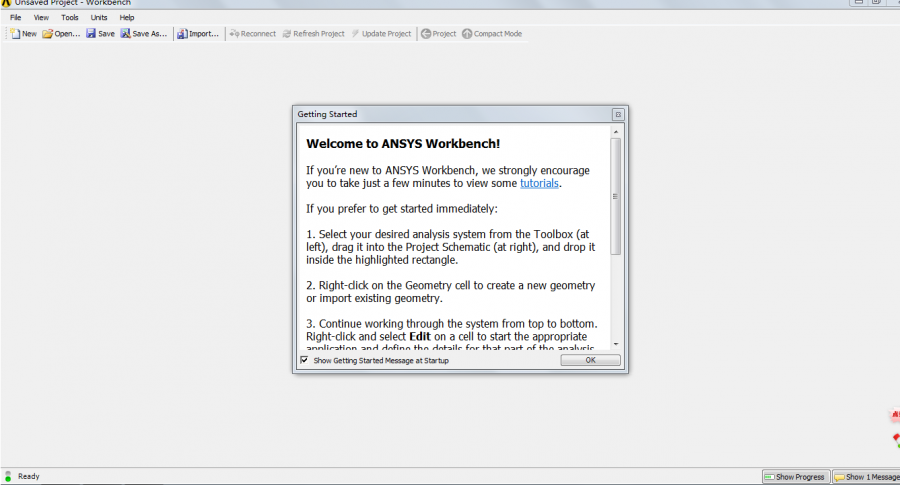The width and height of the screenshot is (900, 485).
Task: Click the Update Project toolbar button
Action: click(382, 34)
